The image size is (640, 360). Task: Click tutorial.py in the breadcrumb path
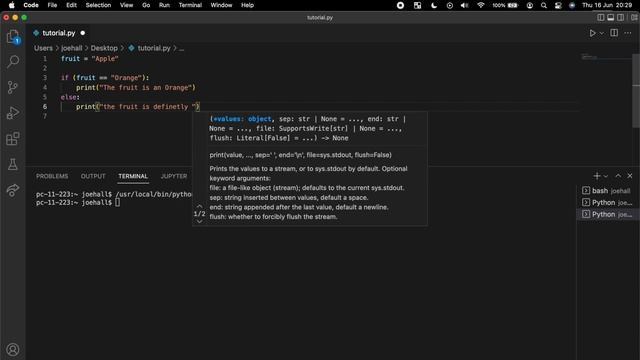154,48
